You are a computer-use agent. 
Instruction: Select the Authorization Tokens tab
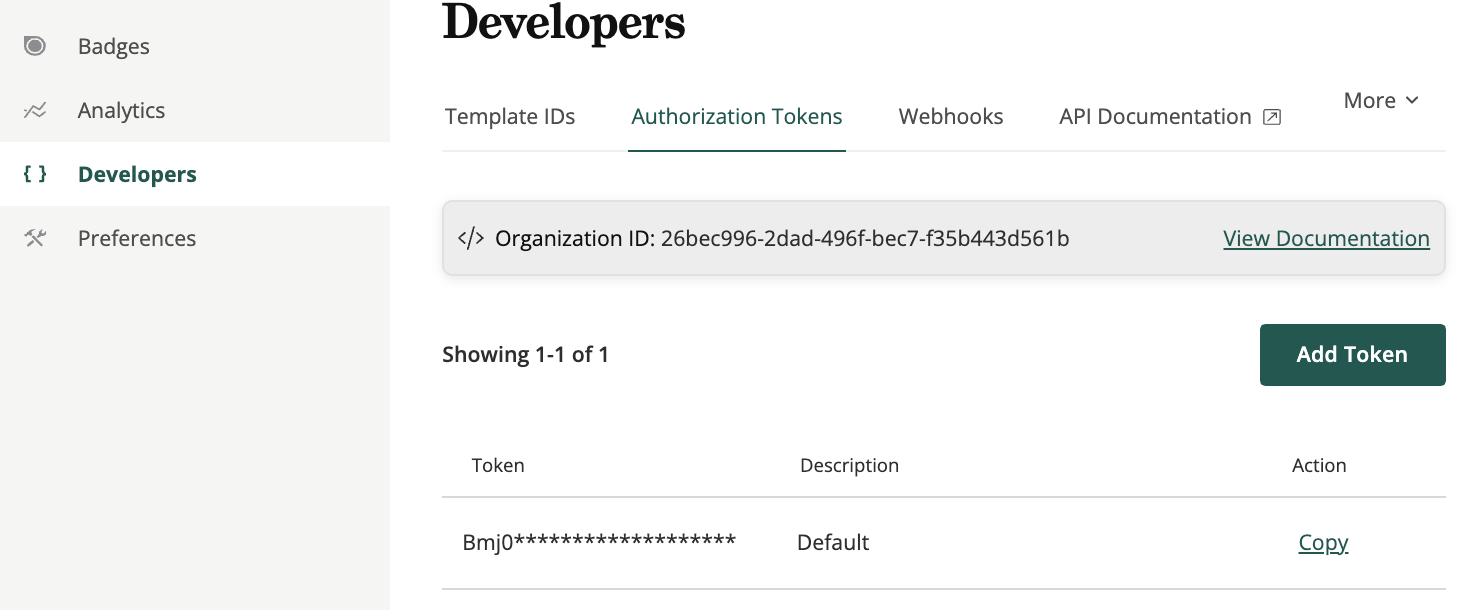(737, 117)
